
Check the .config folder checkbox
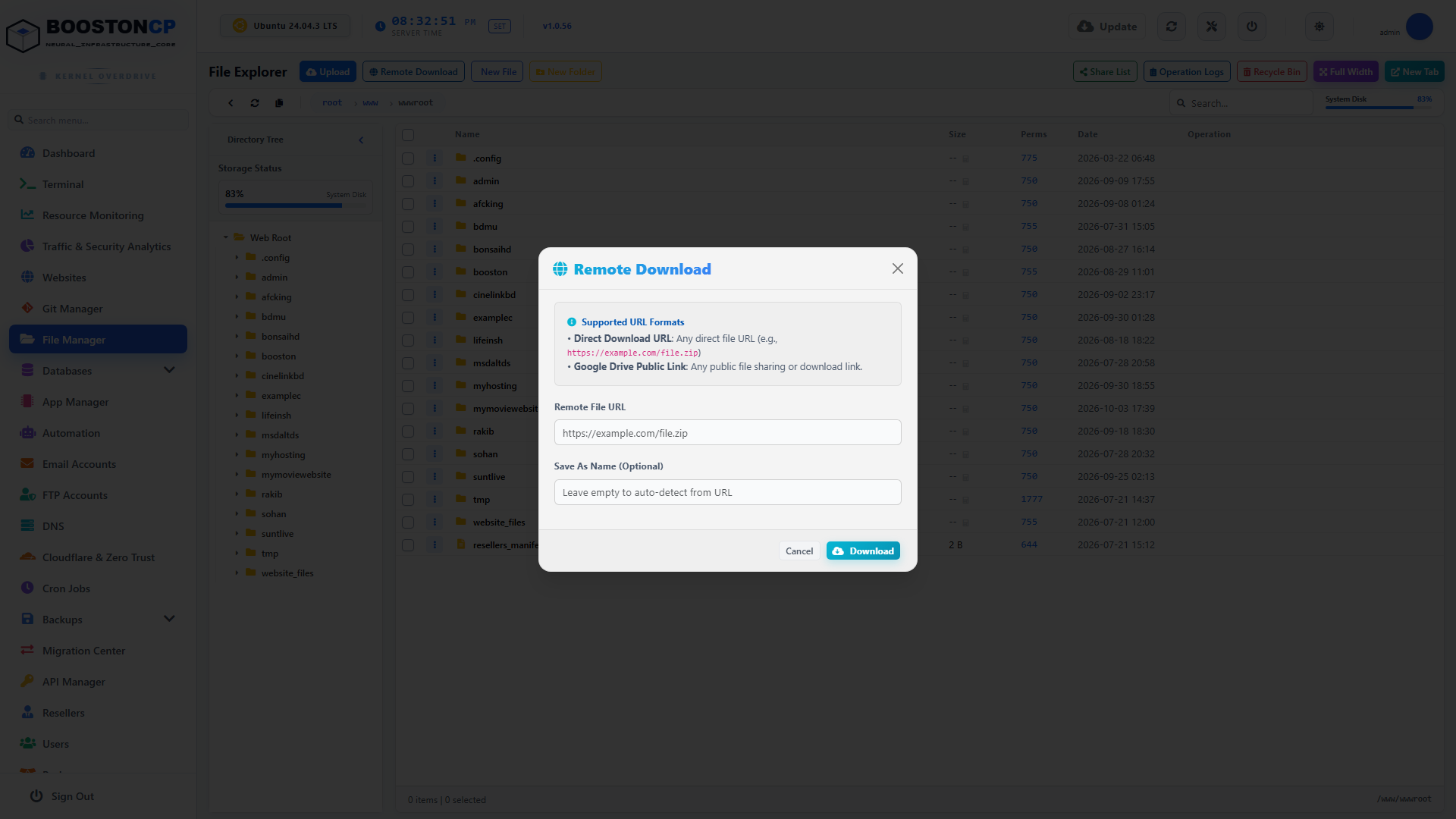pos(408,158)
